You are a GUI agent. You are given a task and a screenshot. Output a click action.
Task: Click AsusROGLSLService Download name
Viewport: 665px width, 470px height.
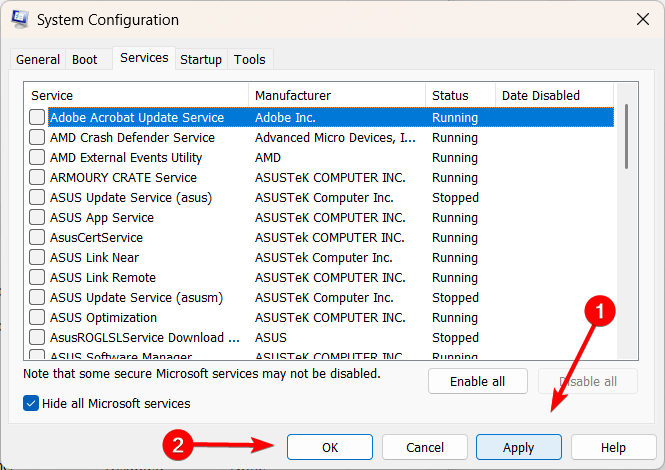coord(145,338)
